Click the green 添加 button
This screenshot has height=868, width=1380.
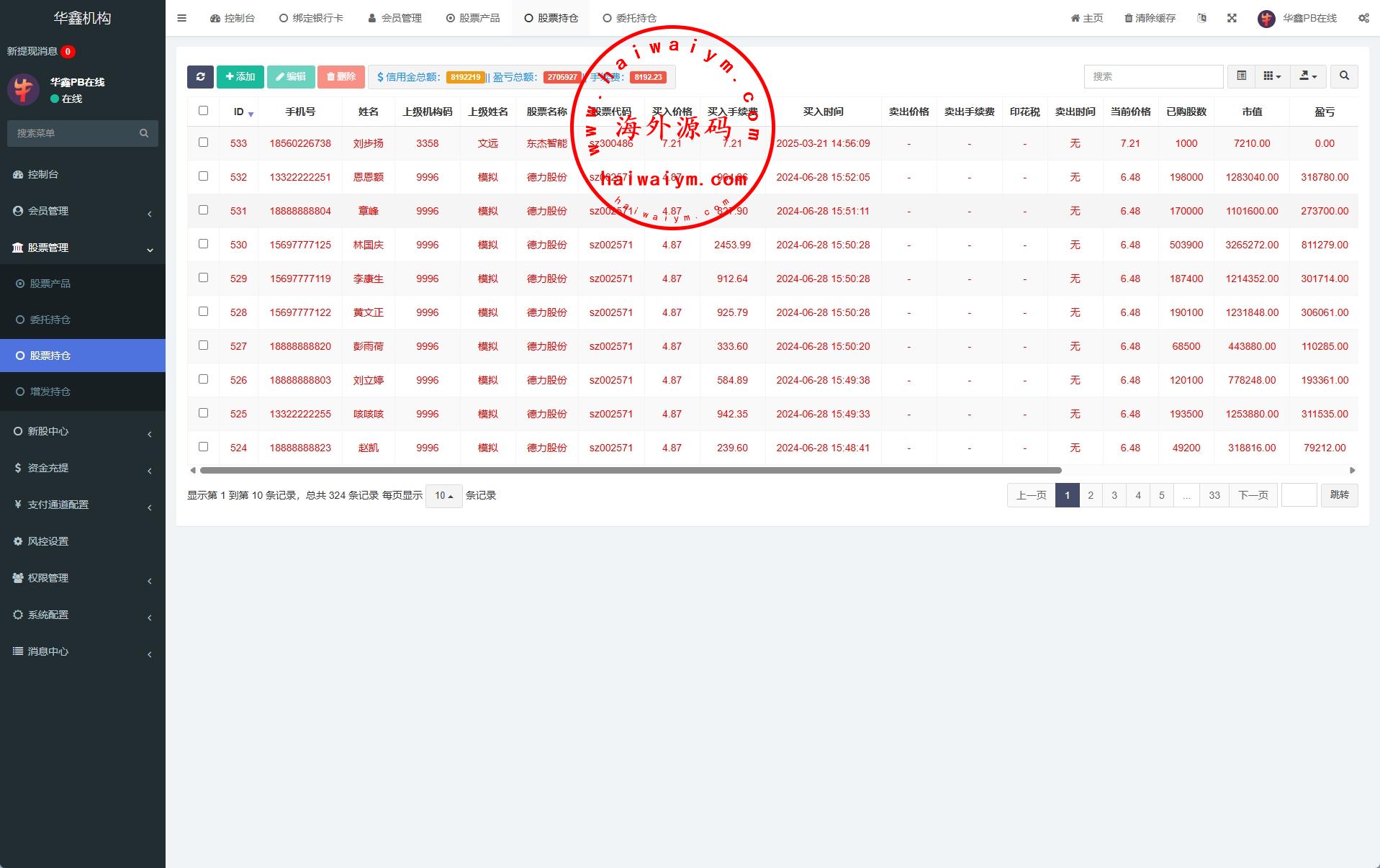click(240, 77)
